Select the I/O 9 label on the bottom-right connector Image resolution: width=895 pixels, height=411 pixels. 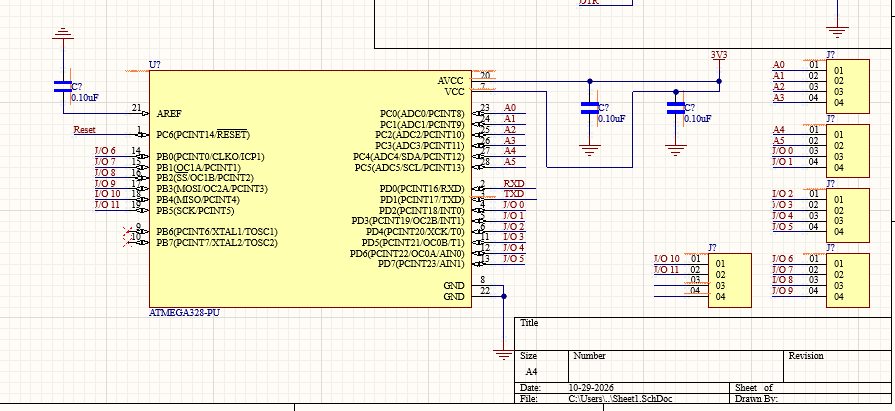click(x=783, y=291)
